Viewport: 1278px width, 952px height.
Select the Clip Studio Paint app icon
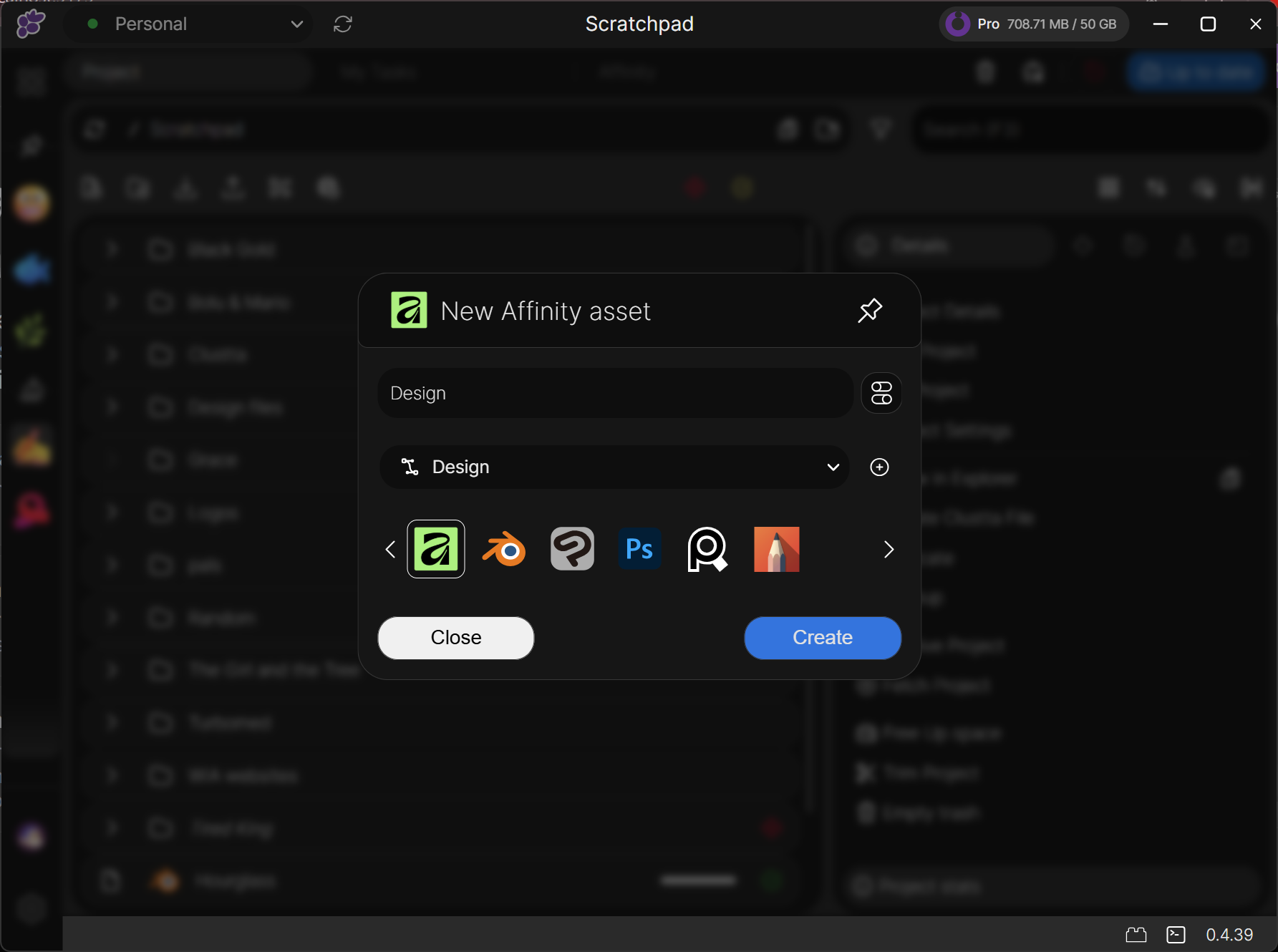click(x=572, y=549)
